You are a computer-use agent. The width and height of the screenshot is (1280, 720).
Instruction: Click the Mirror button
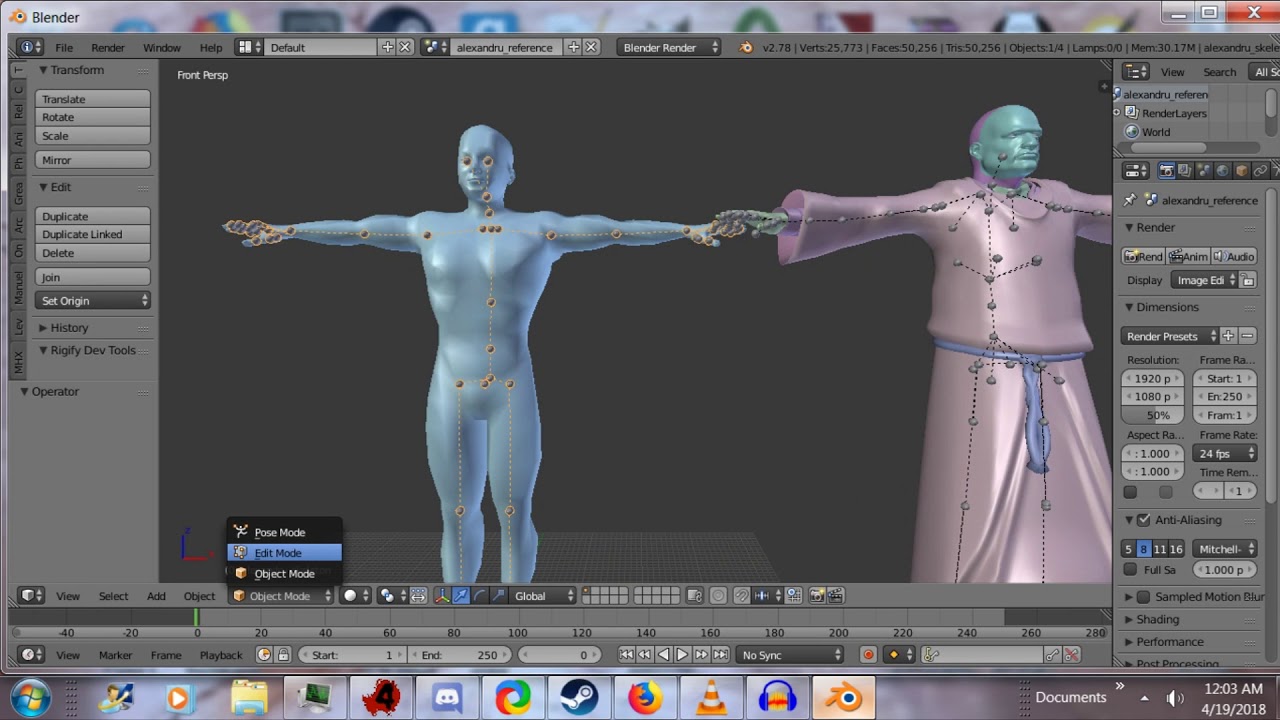tap(93, 160)
